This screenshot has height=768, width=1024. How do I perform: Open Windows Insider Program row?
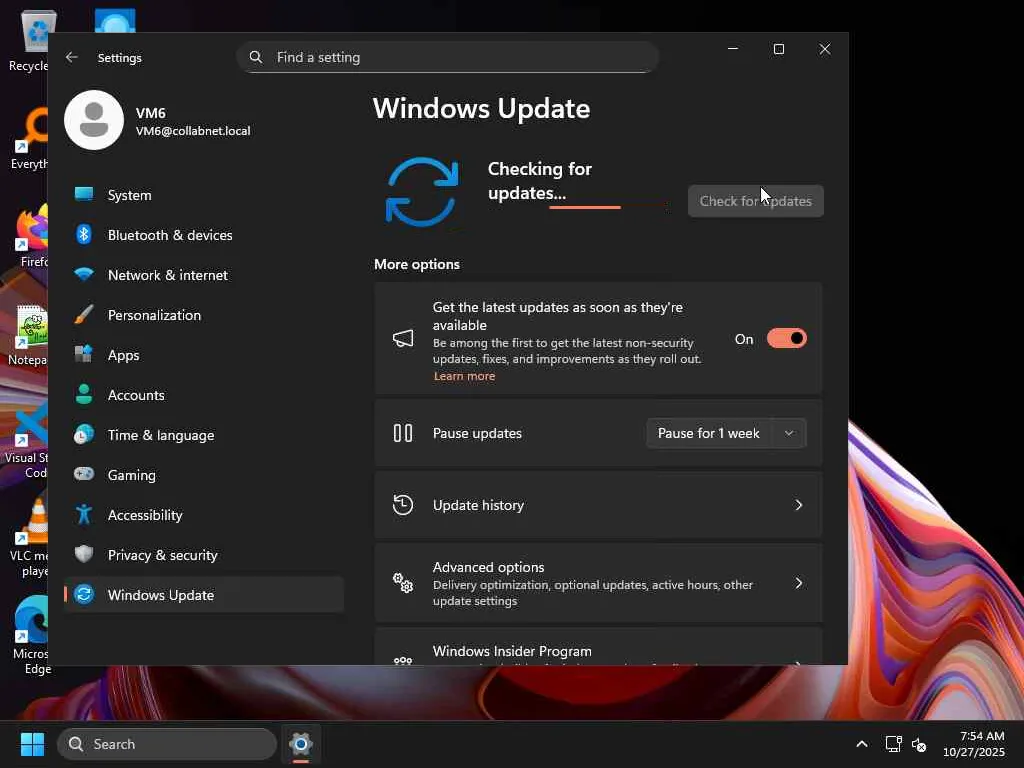coord(598,647)
